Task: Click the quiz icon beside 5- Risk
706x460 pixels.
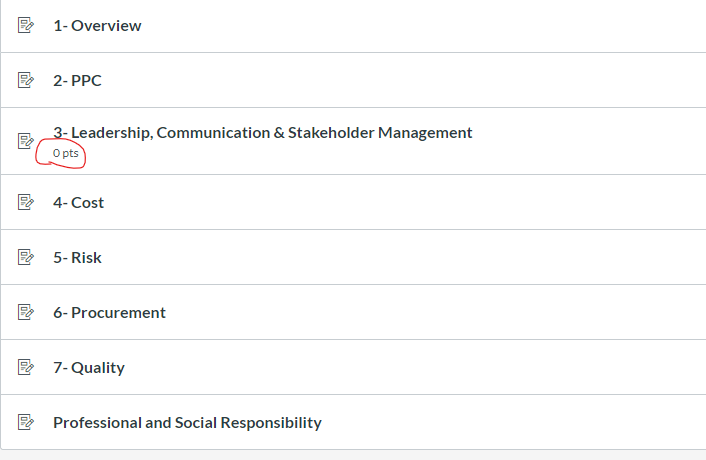Action: (26, 258)
